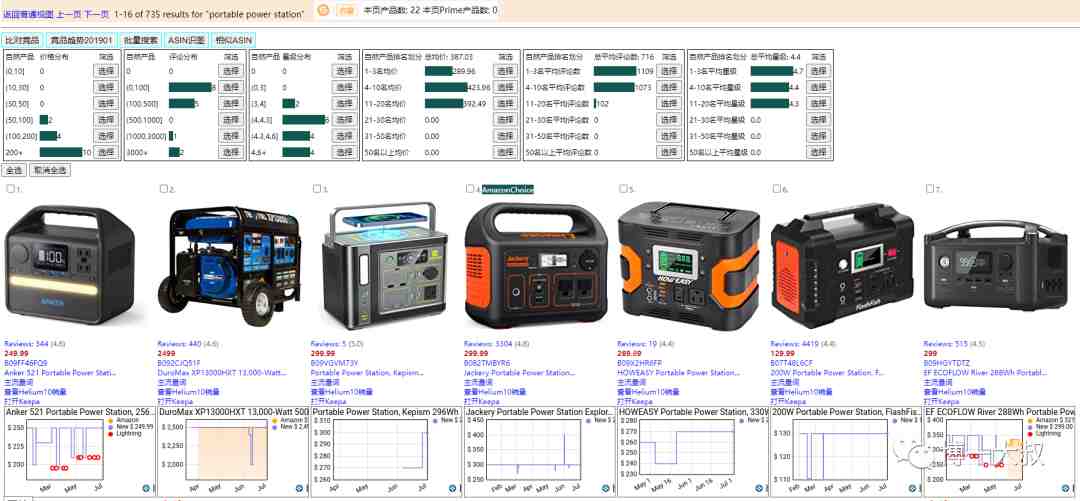The height and width of the screenshot is (501, 1080).
Task: Click 选择 beside average reviews 1073
Action: [669, 88]
